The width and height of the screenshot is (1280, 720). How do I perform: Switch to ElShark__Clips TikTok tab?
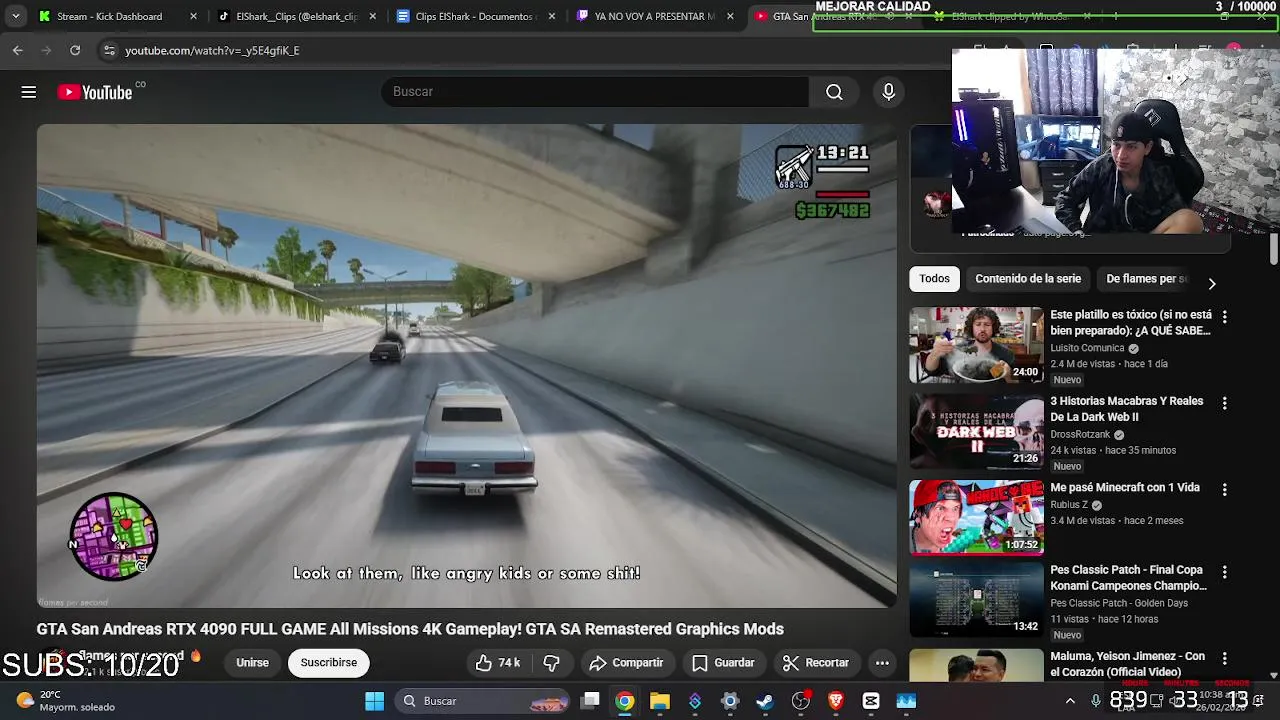coord(297,16)
